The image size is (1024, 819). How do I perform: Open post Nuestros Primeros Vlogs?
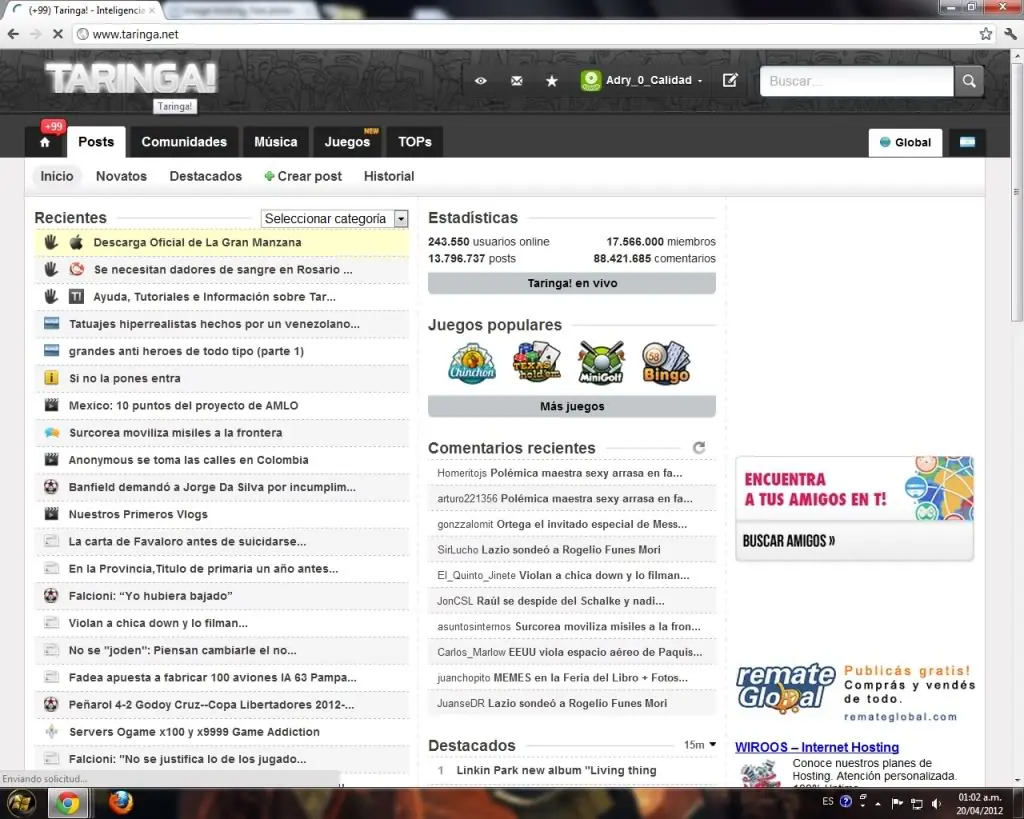138,515
